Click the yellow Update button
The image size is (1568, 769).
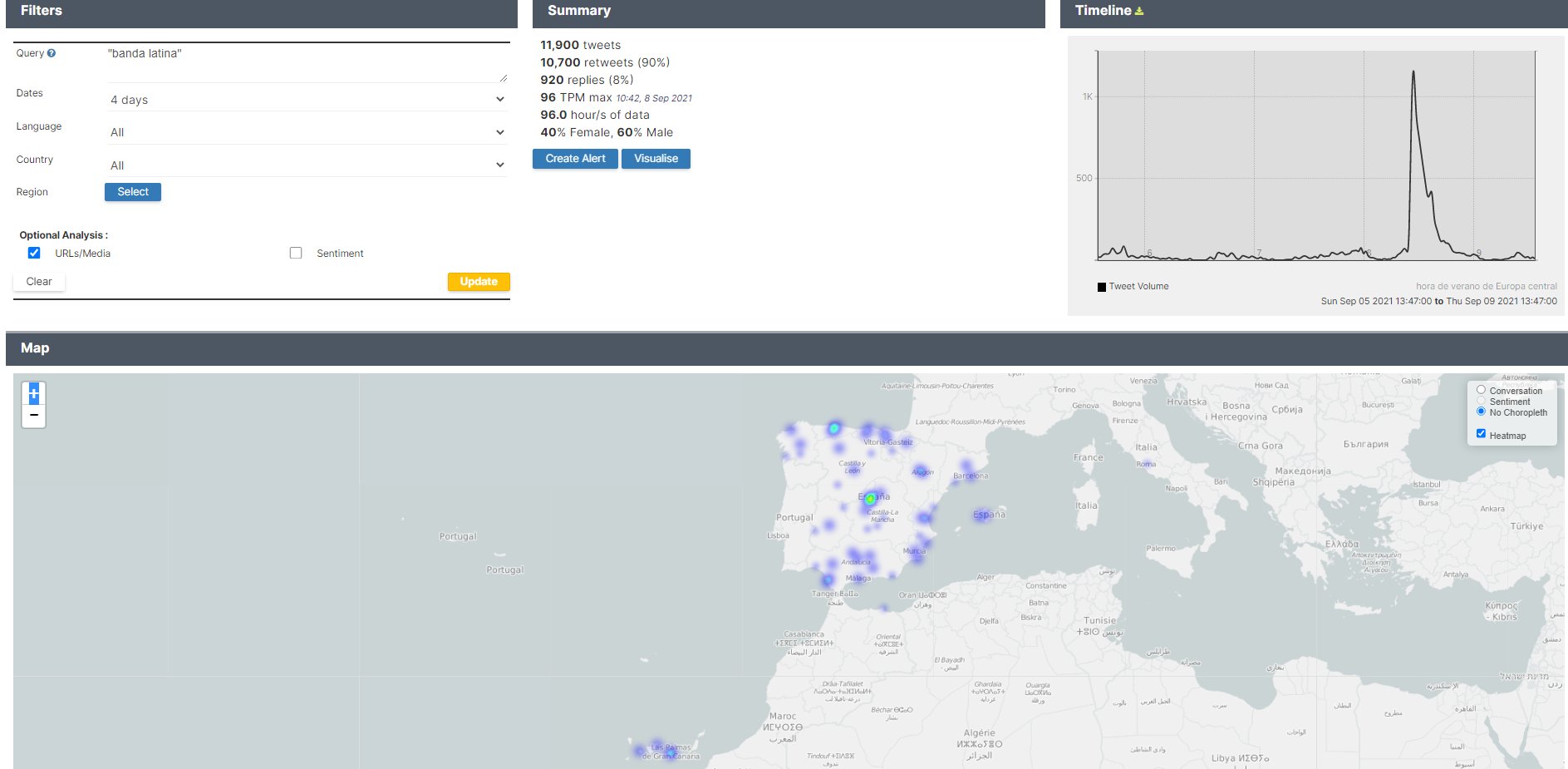coord(479,282)
